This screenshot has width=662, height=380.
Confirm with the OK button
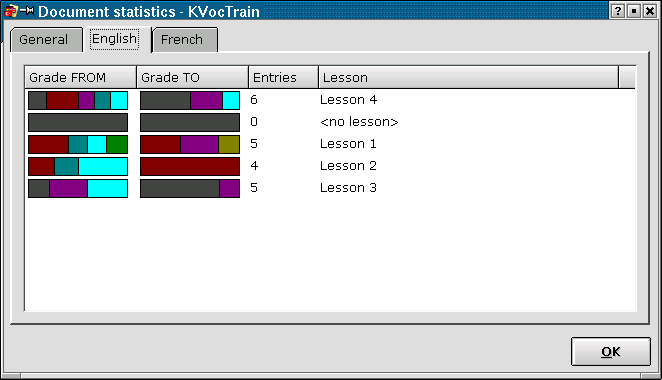point(610,351)
